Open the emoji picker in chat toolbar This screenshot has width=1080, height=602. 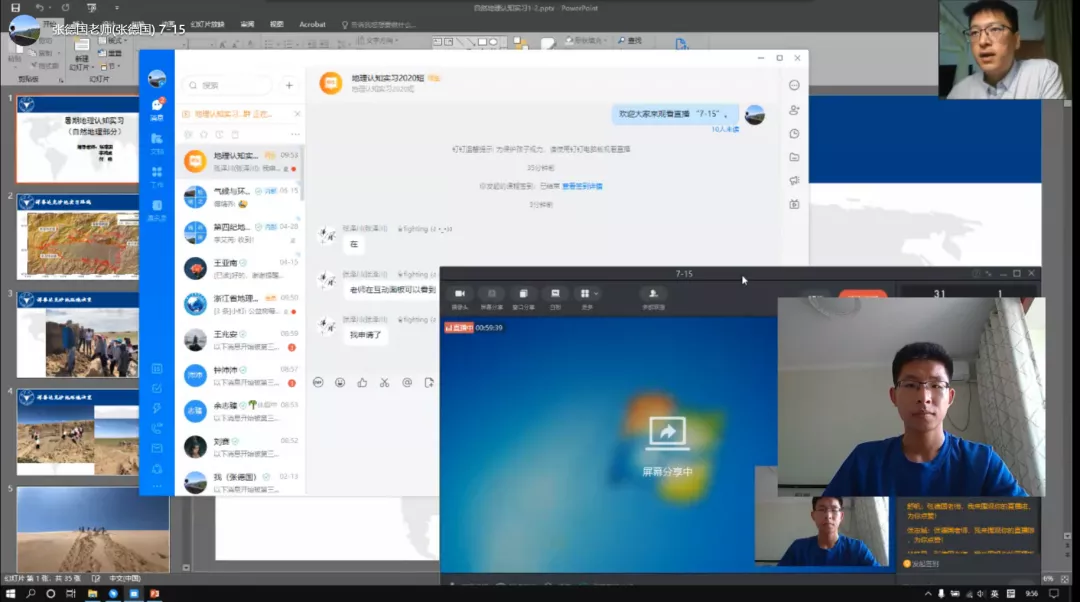(340, 382)
